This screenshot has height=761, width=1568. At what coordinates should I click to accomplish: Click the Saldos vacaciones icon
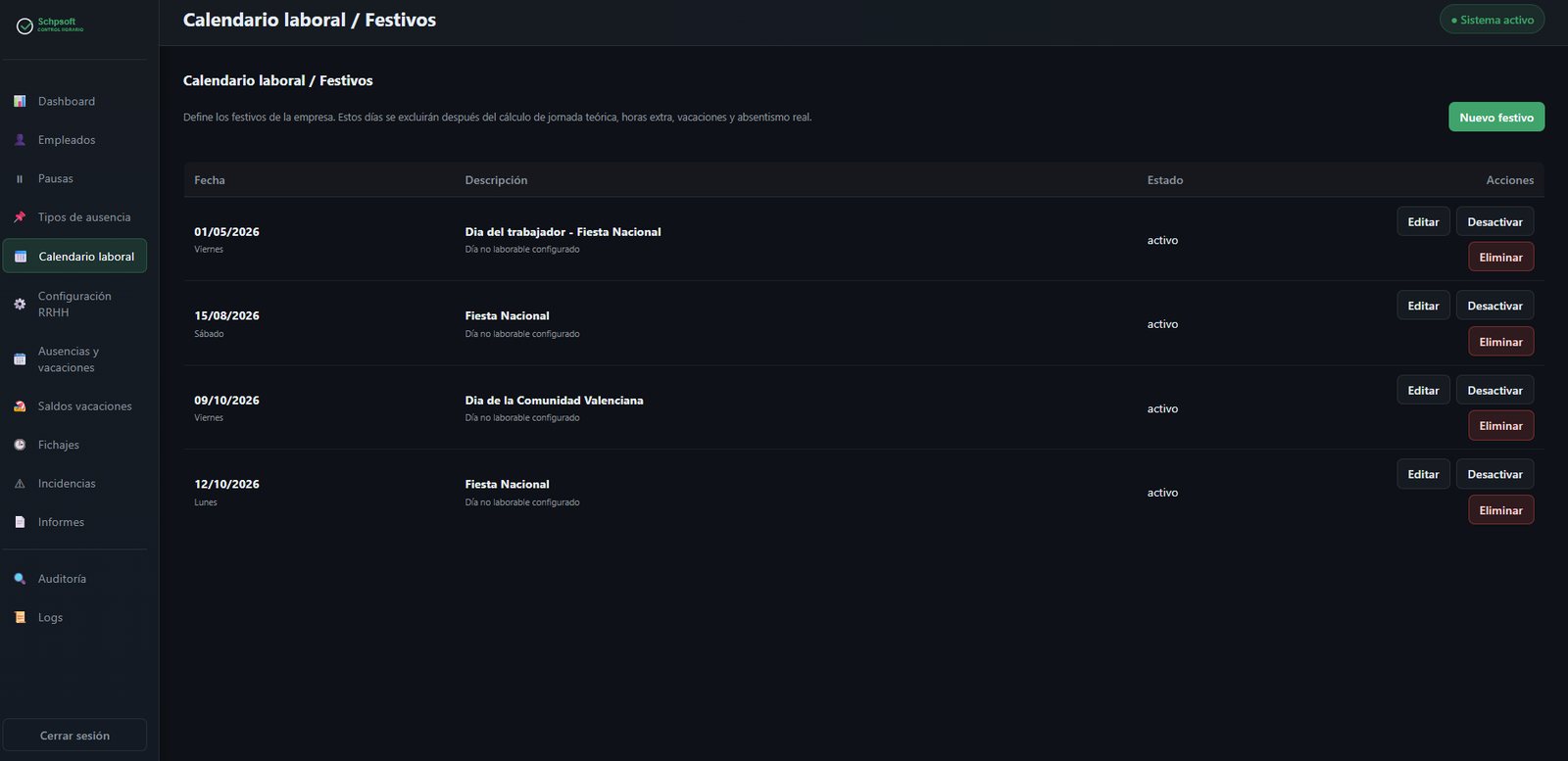click(20, 406)
